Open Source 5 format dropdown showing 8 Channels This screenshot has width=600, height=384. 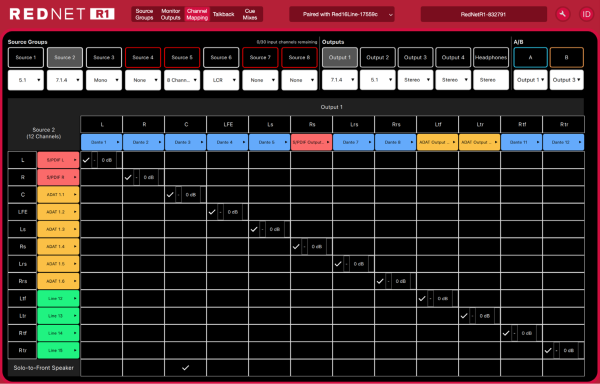coord(182,80)
